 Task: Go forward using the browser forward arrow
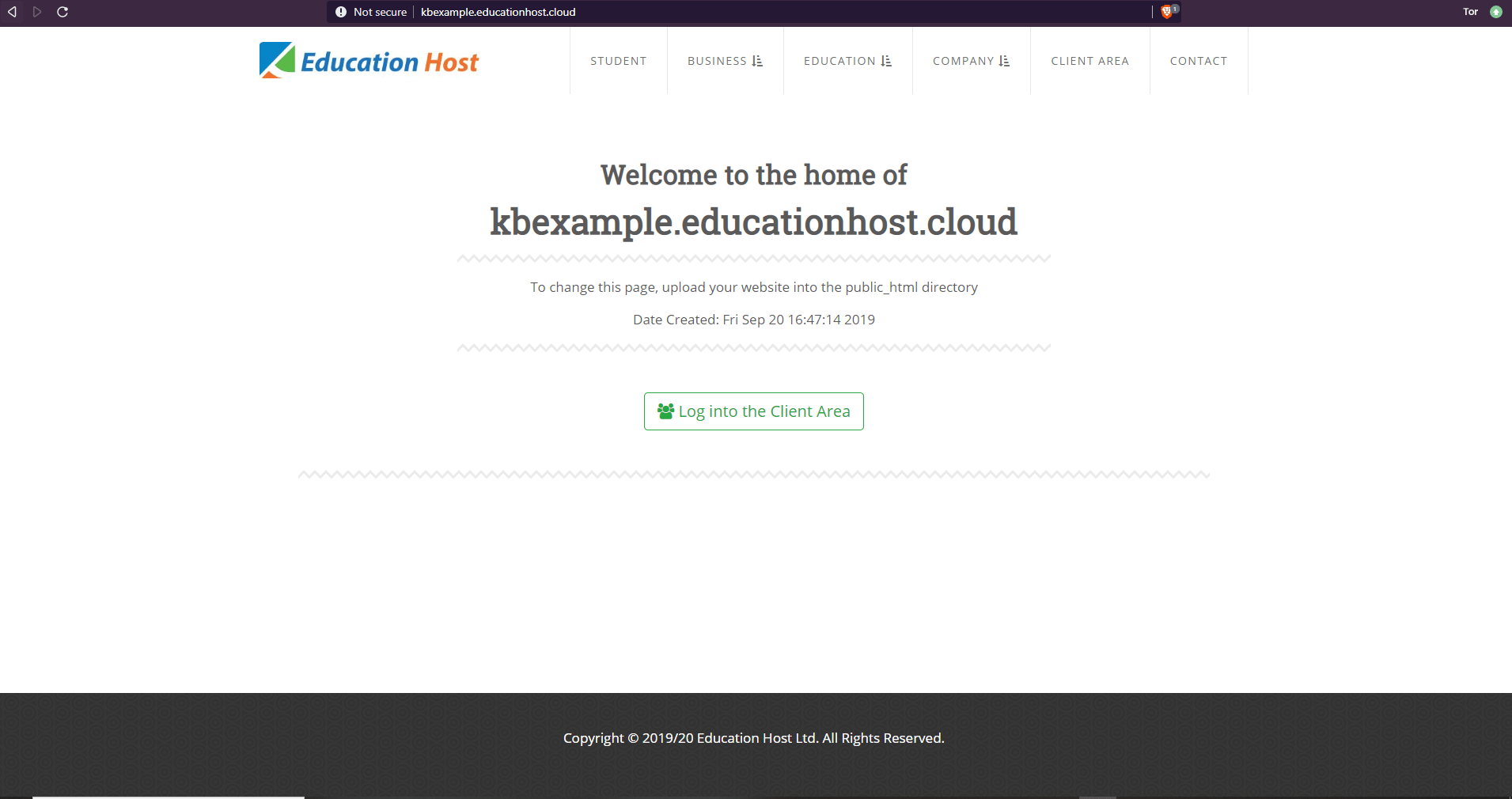tap(37, 12)
